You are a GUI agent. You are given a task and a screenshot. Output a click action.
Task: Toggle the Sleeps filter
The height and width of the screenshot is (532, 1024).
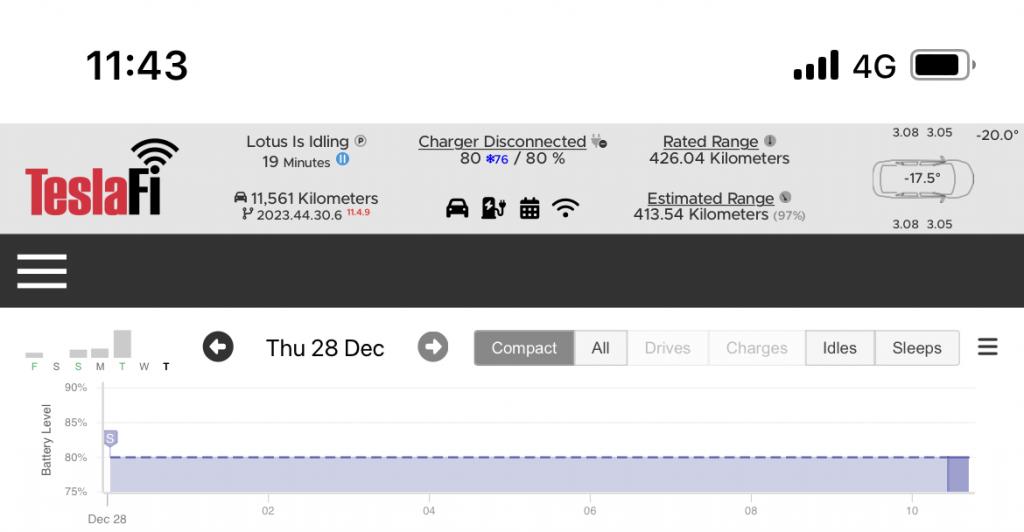click(x=916, y=348)
